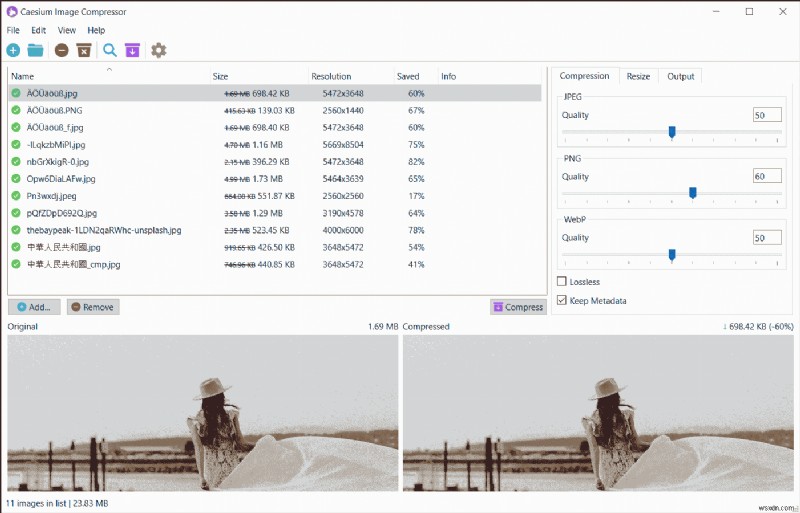Select the Pn3wxdj.jpeg file row
The width and height of the screenshot is (800, 513).
274,196
